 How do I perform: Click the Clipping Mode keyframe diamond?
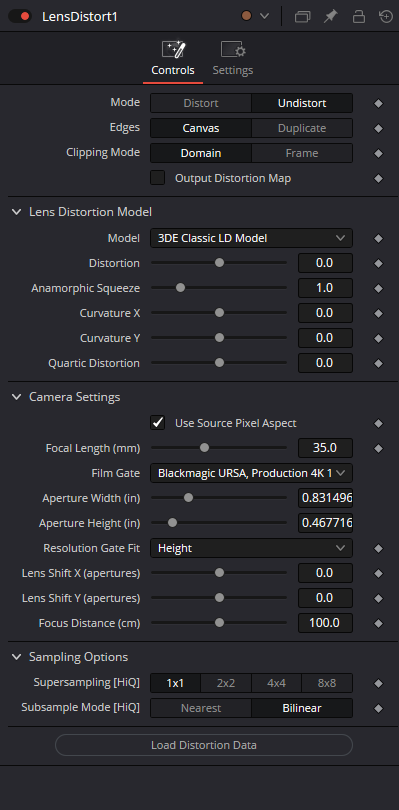(378, 153)
